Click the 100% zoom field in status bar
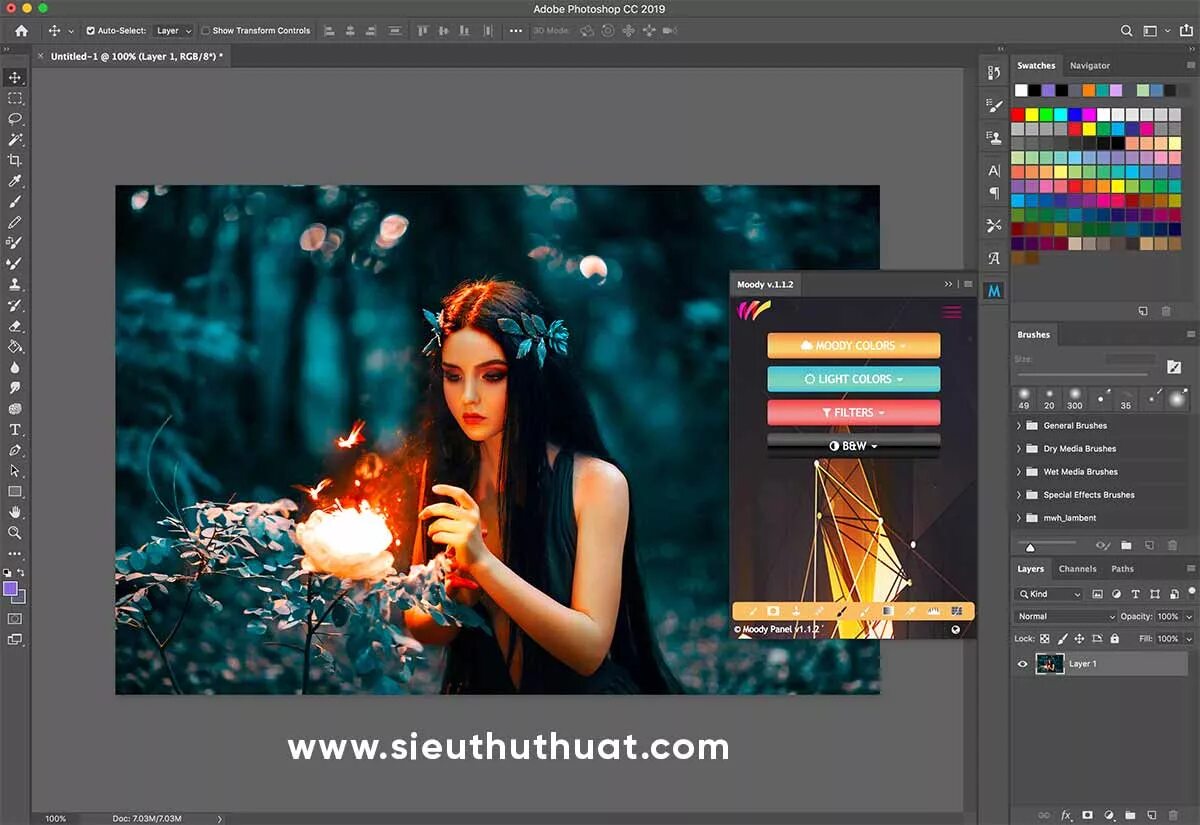The image size is (1200, 825). coord(56,819)
